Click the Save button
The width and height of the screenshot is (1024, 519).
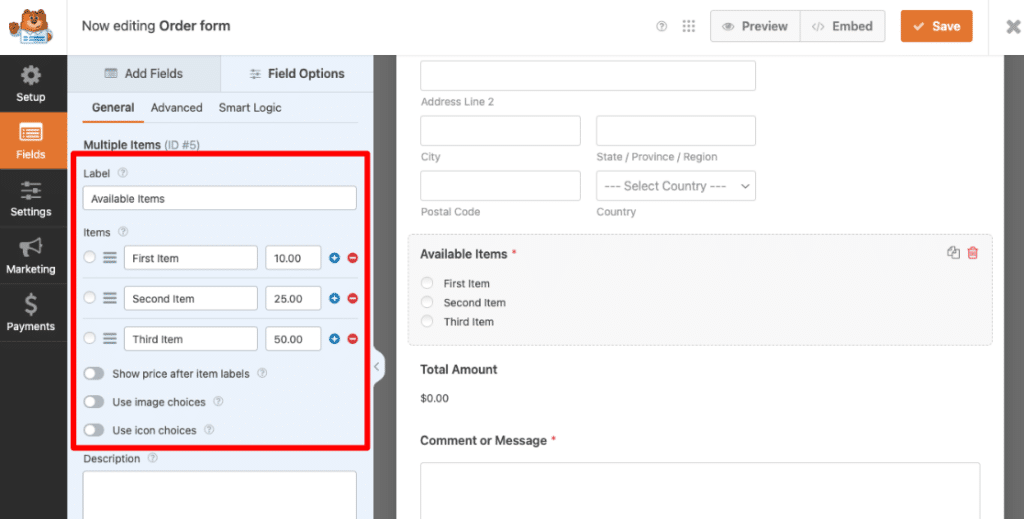936,26
